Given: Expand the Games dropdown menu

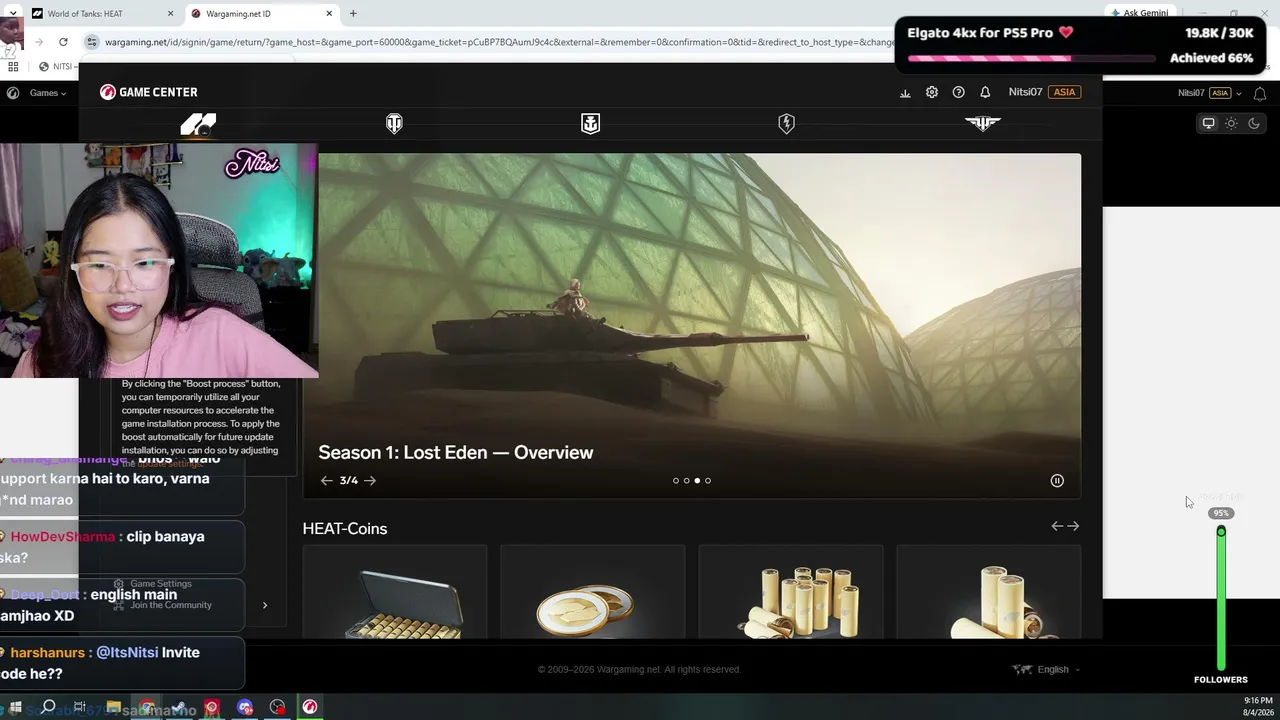Looking at the screenshot, I should coord(47,93).
